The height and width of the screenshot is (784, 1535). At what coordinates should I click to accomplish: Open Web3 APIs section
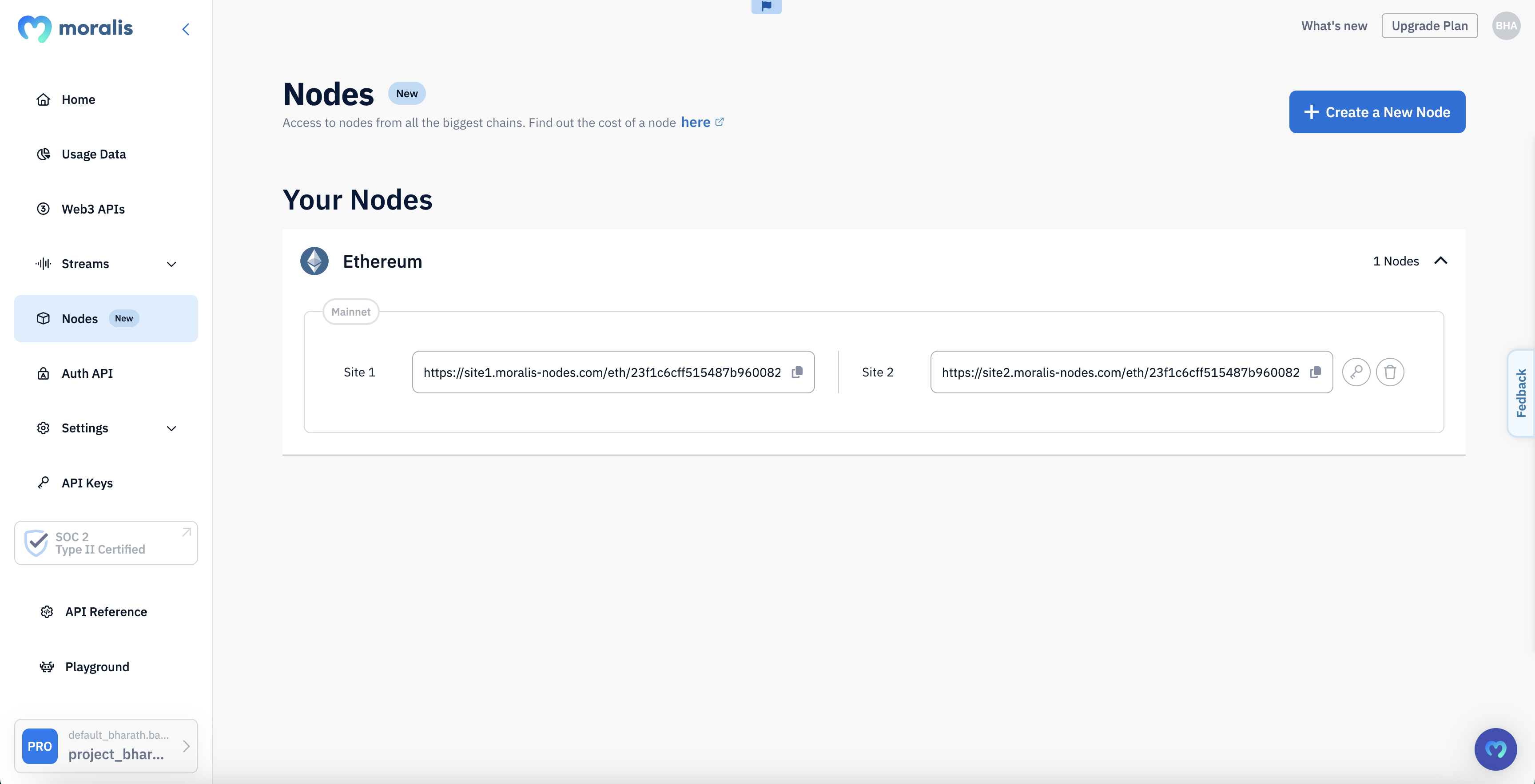[93, 209]
